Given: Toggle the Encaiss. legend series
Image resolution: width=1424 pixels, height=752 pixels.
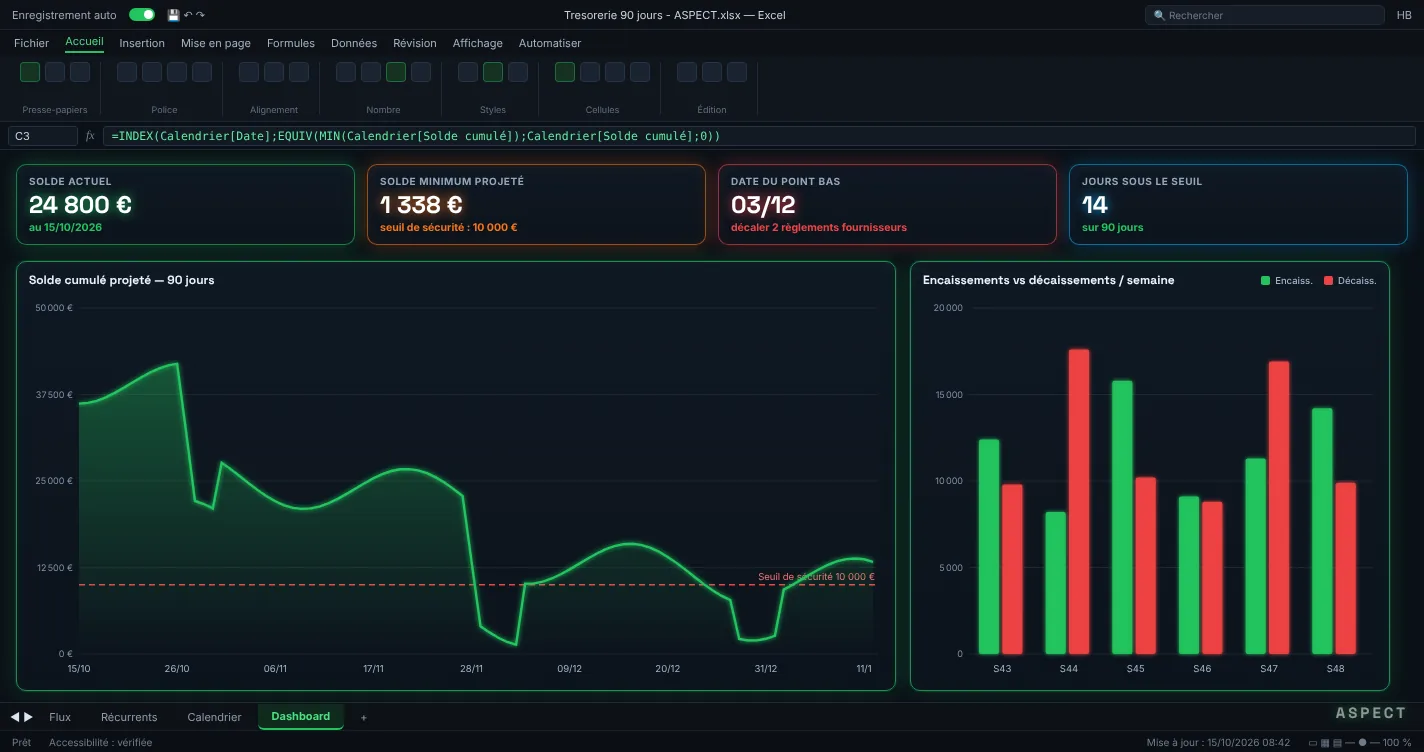Looking at the screenshot, I should click(x=1287, y=281).
